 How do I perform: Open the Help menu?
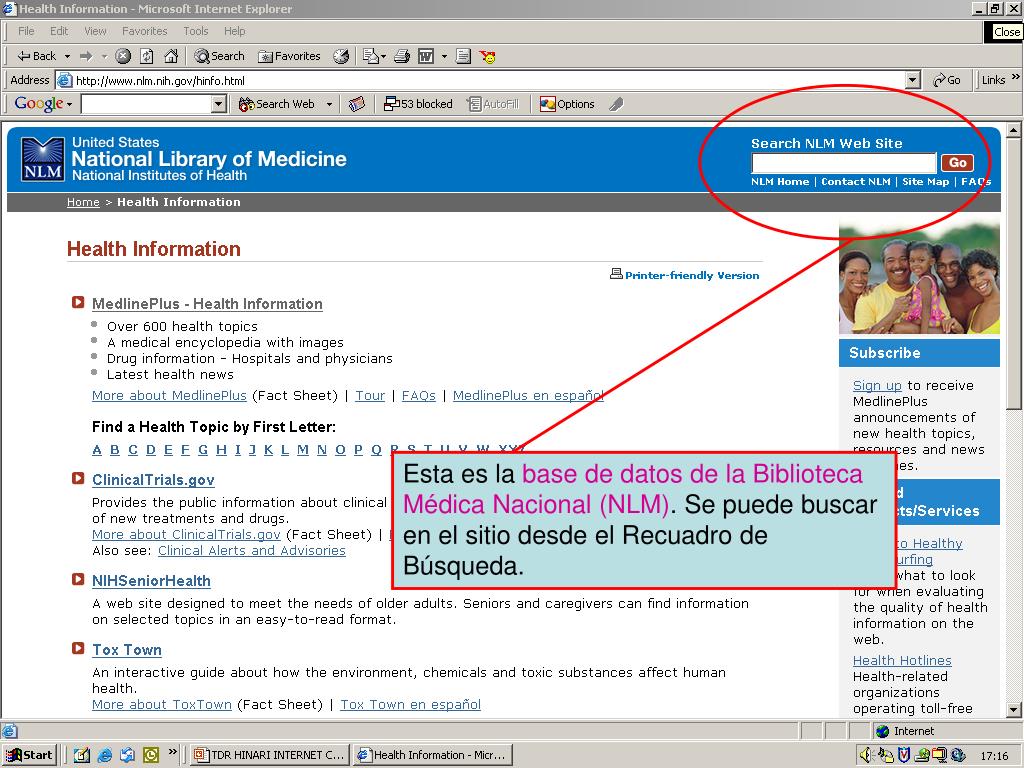234,31
